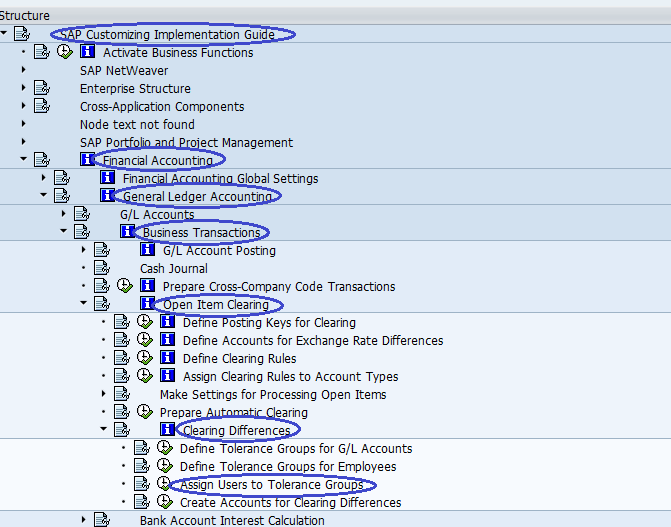Image resolution: width=671 pixels, height=527 pixels.
Task: Execute Define Tolerance Groups for Employees
Action: pos(165,465)
